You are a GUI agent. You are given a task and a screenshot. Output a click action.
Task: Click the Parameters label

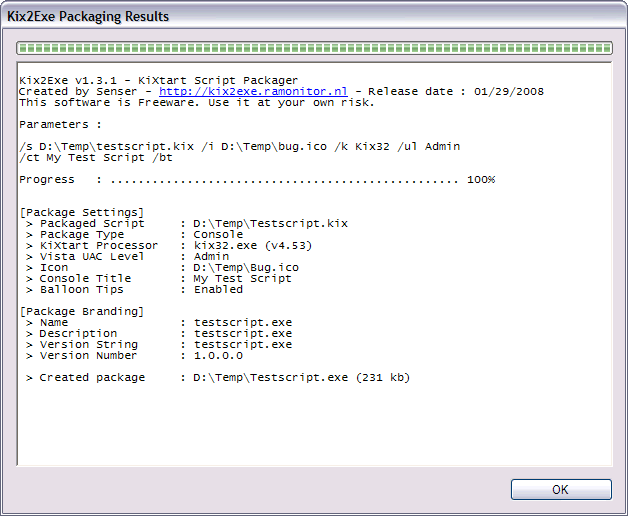(60, 124)
